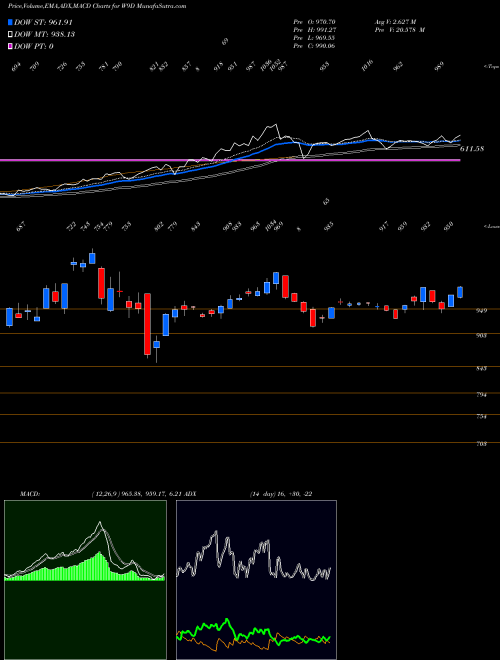Click the Pre V: 20.578 M value
Screen dimensions: 500x660
coord(399,30)
